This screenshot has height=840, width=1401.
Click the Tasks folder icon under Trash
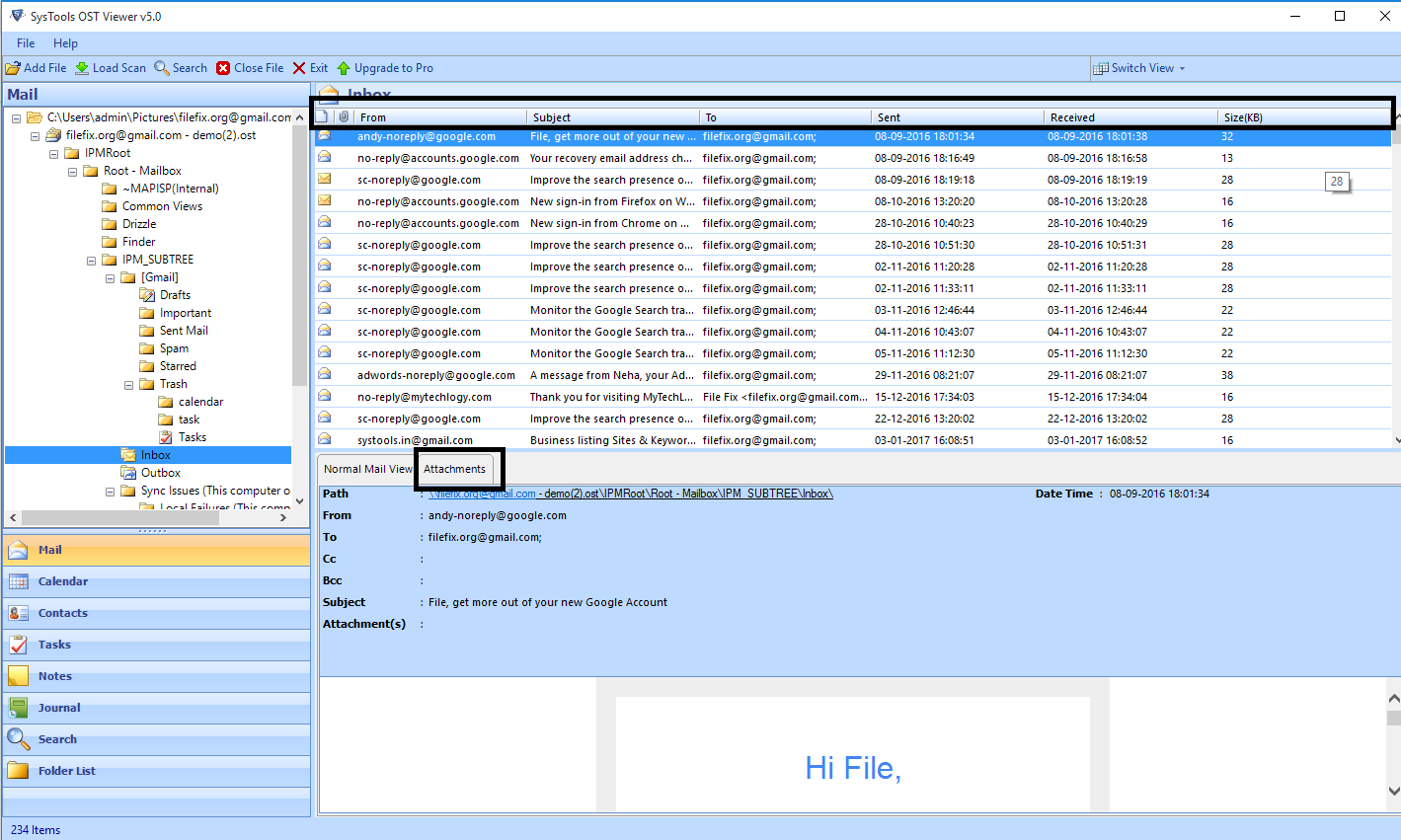pyautogui.click(x=166, y=437)
